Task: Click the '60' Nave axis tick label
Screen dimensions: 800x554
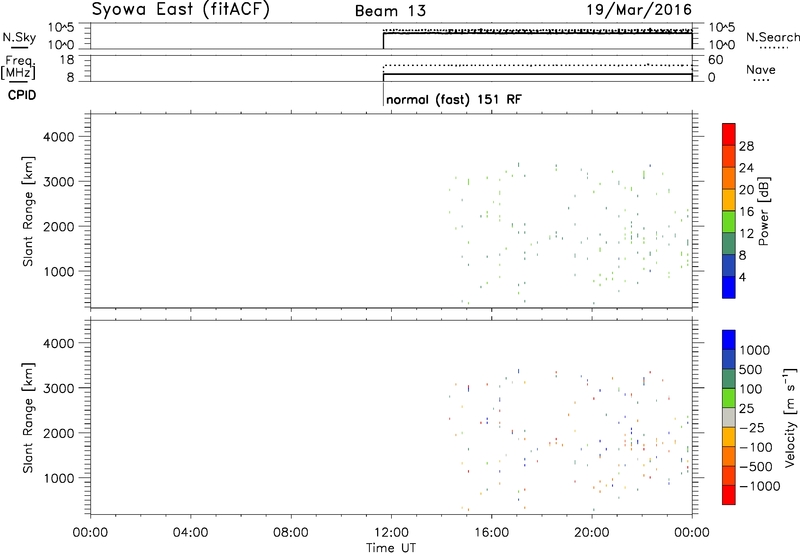Action: (715, 60)
